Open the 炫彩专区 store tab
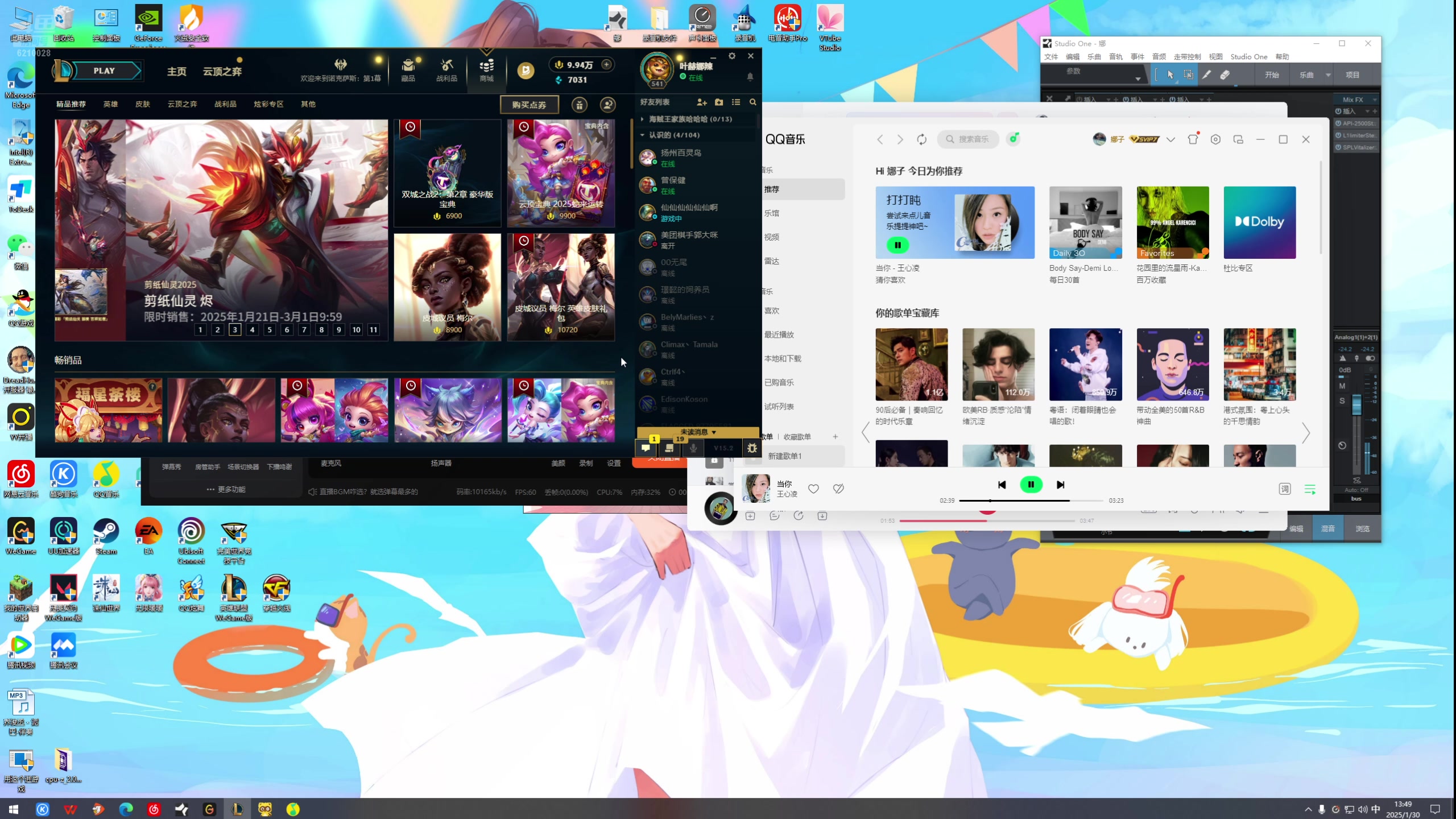The width and height of the screenshot is (1456, 819). tap(268, 104)
